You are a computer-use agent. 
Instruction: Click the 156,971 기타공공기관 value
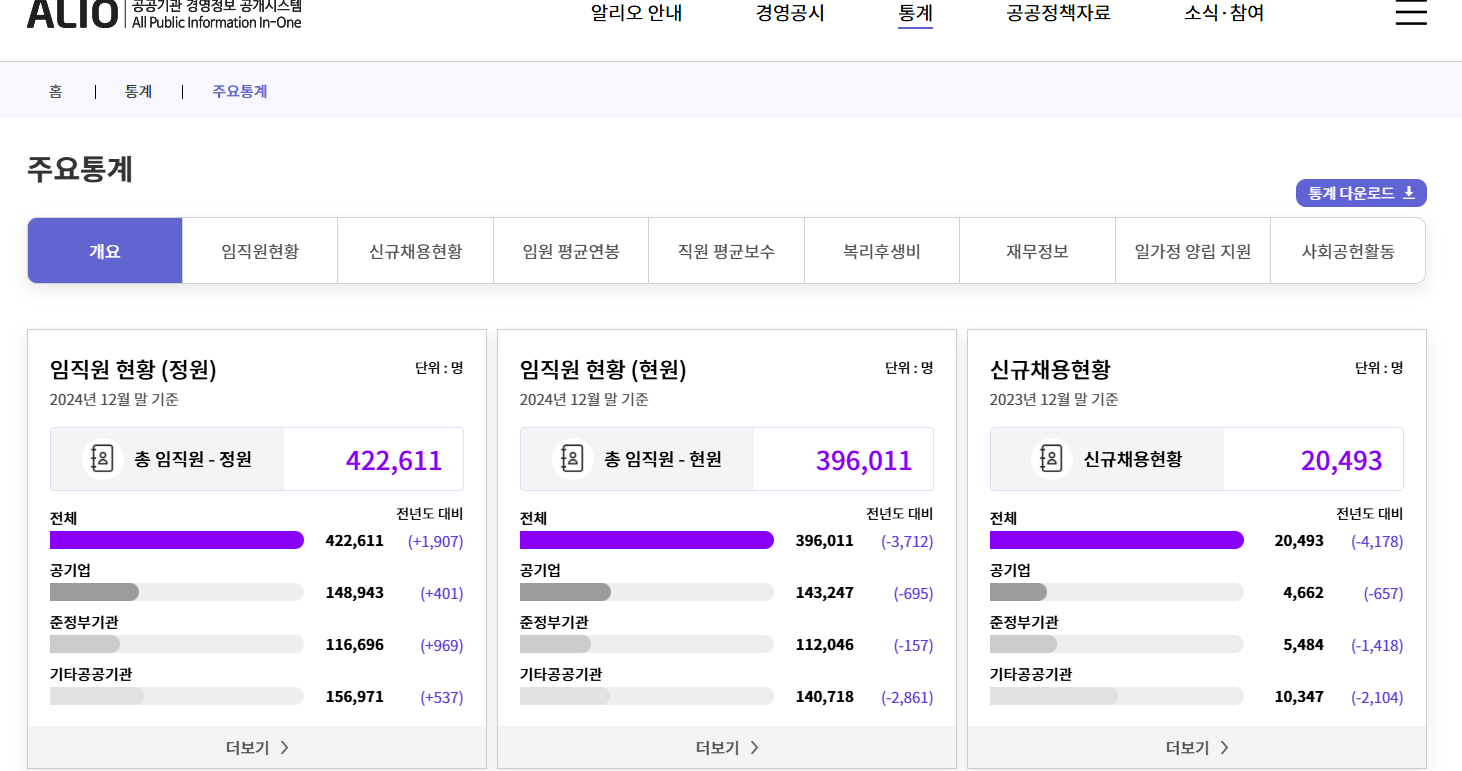tap(354, 697)
